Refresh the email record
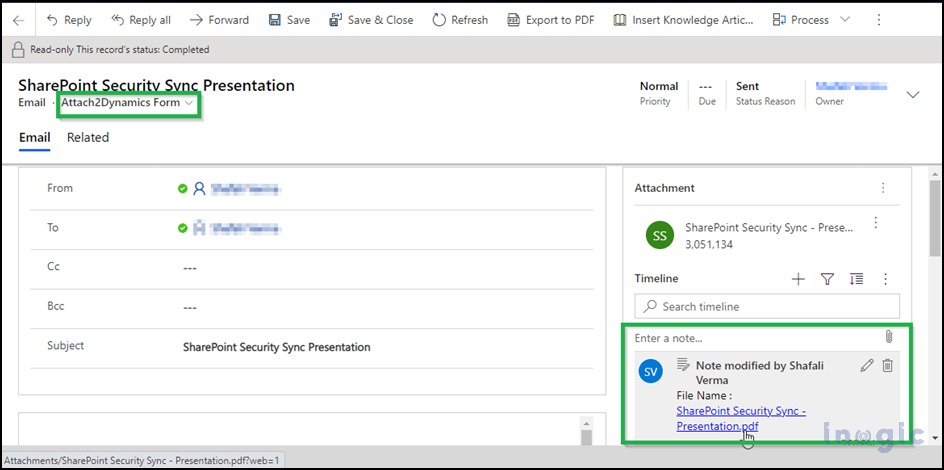Screen dimensions: 944x470 coord(460,20)
